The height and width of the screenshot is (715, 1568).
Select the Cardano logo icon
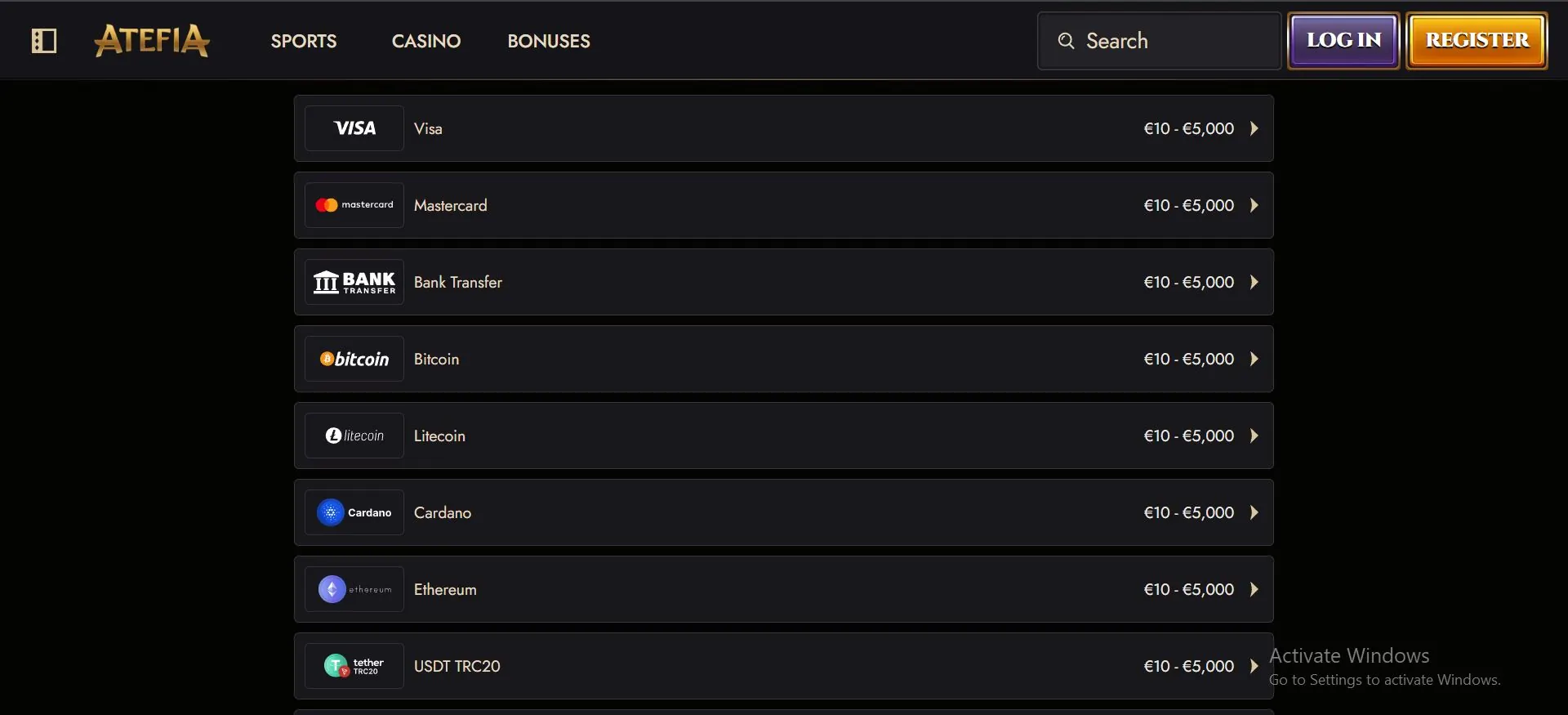coord(354,512)
